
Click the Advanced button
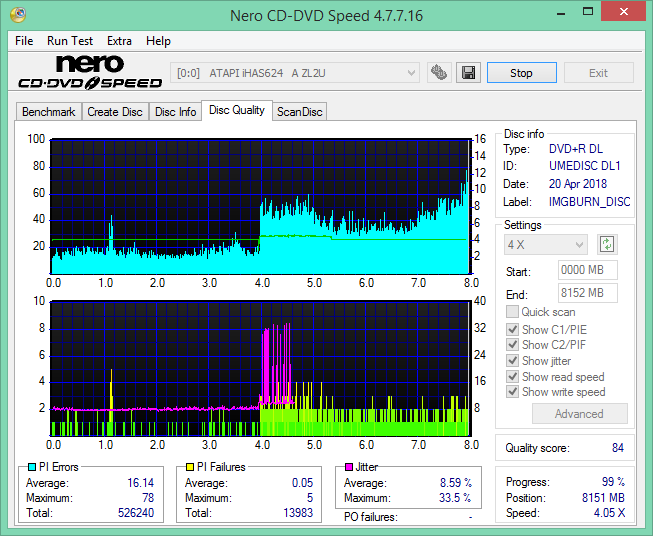[x=579, y=414]
